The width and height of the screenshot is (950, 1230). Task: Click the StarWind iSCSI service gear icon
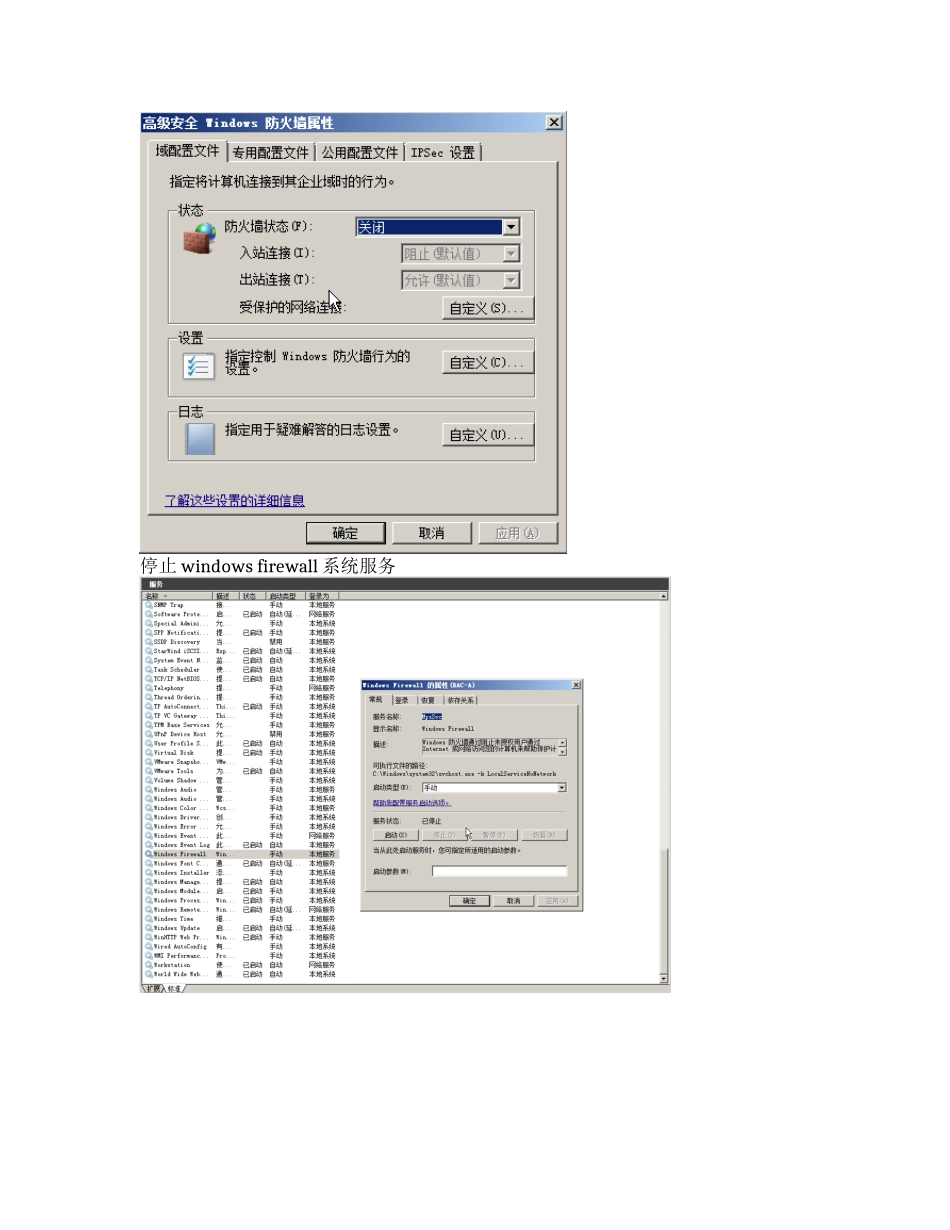tap(148, 651)
